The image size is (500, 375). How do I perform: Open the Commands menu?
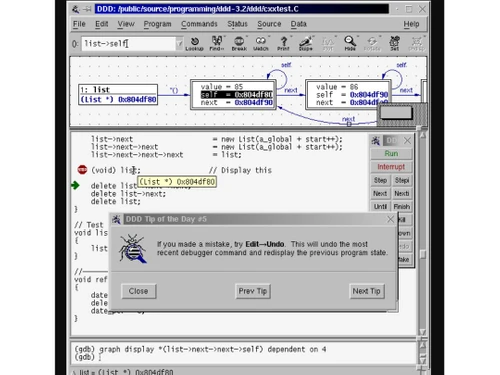point(199,24)
